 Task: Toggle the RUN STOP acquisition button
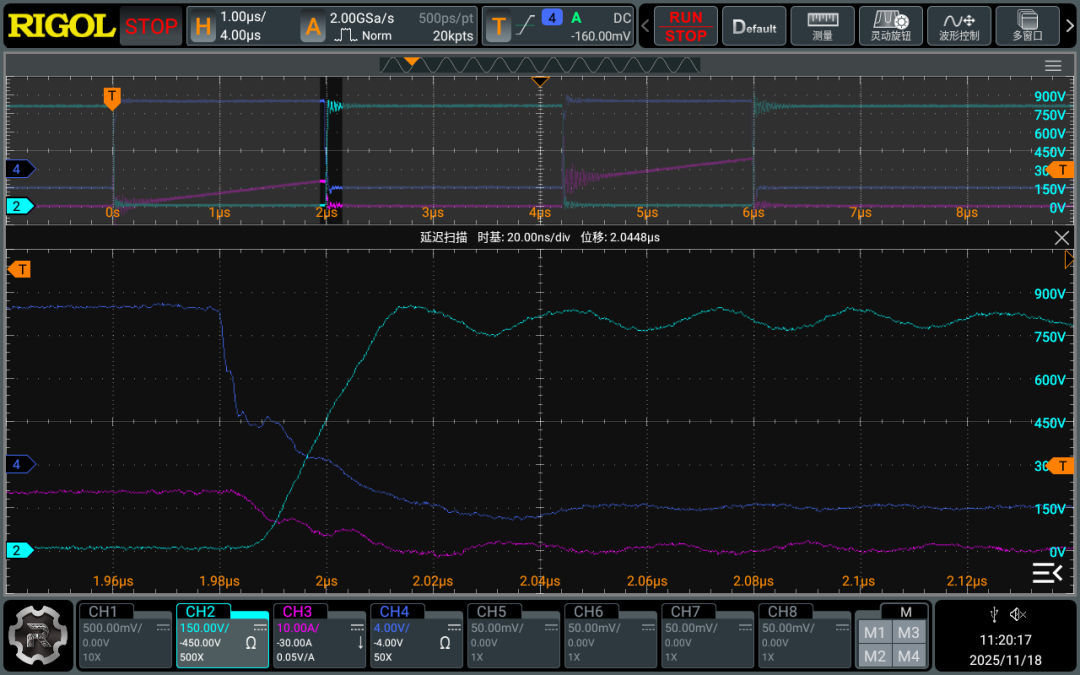coord(685,26)
